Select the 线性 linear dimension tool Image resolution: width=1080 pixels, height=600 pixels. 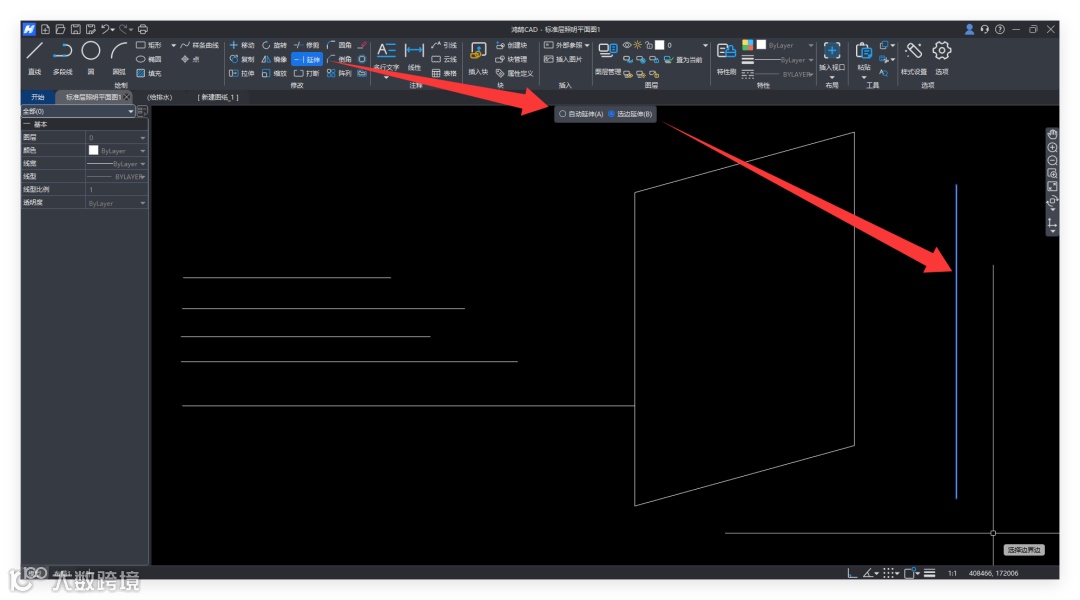[x=414, y=58]
